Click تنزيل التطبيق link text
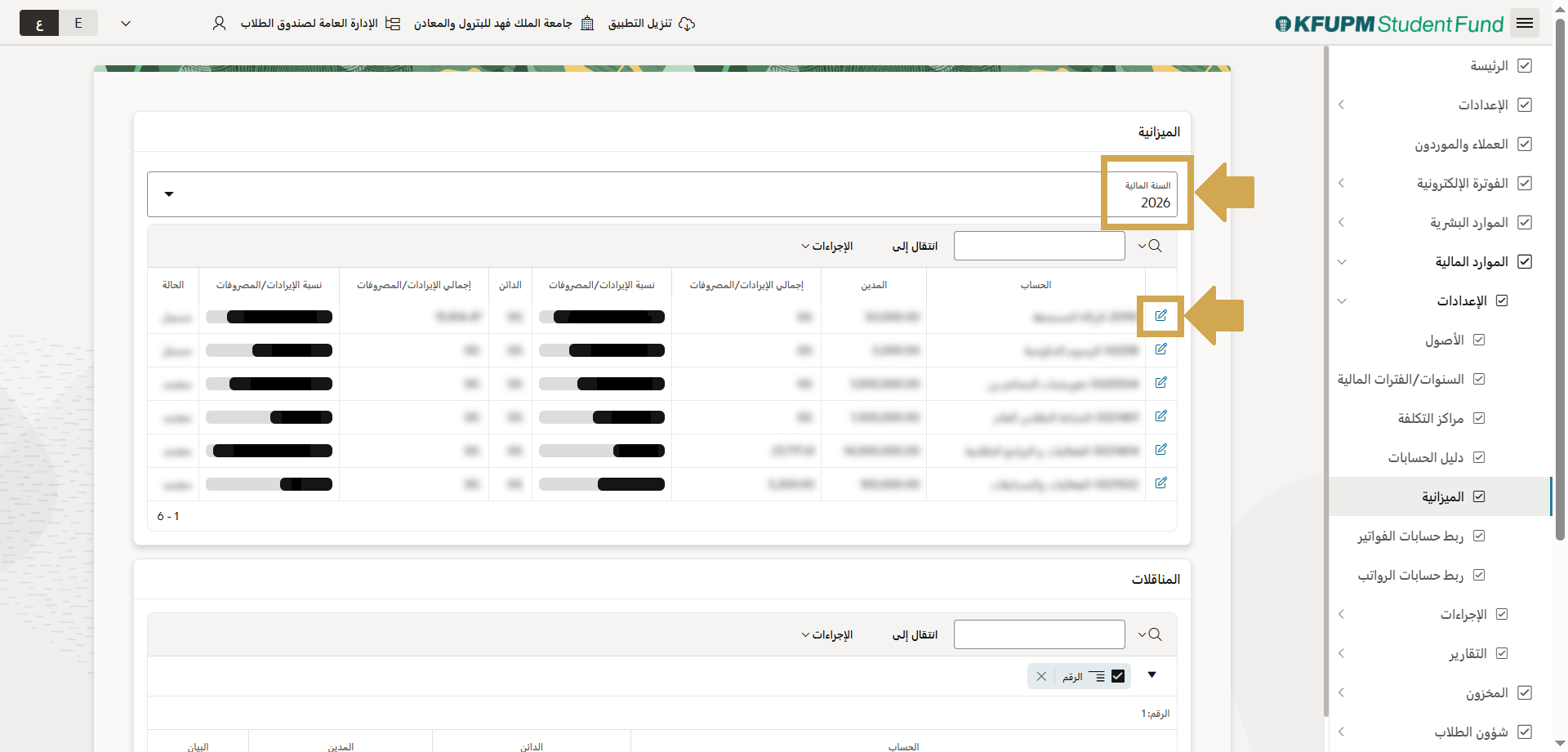1568x752 pixels. coord(640,24)
